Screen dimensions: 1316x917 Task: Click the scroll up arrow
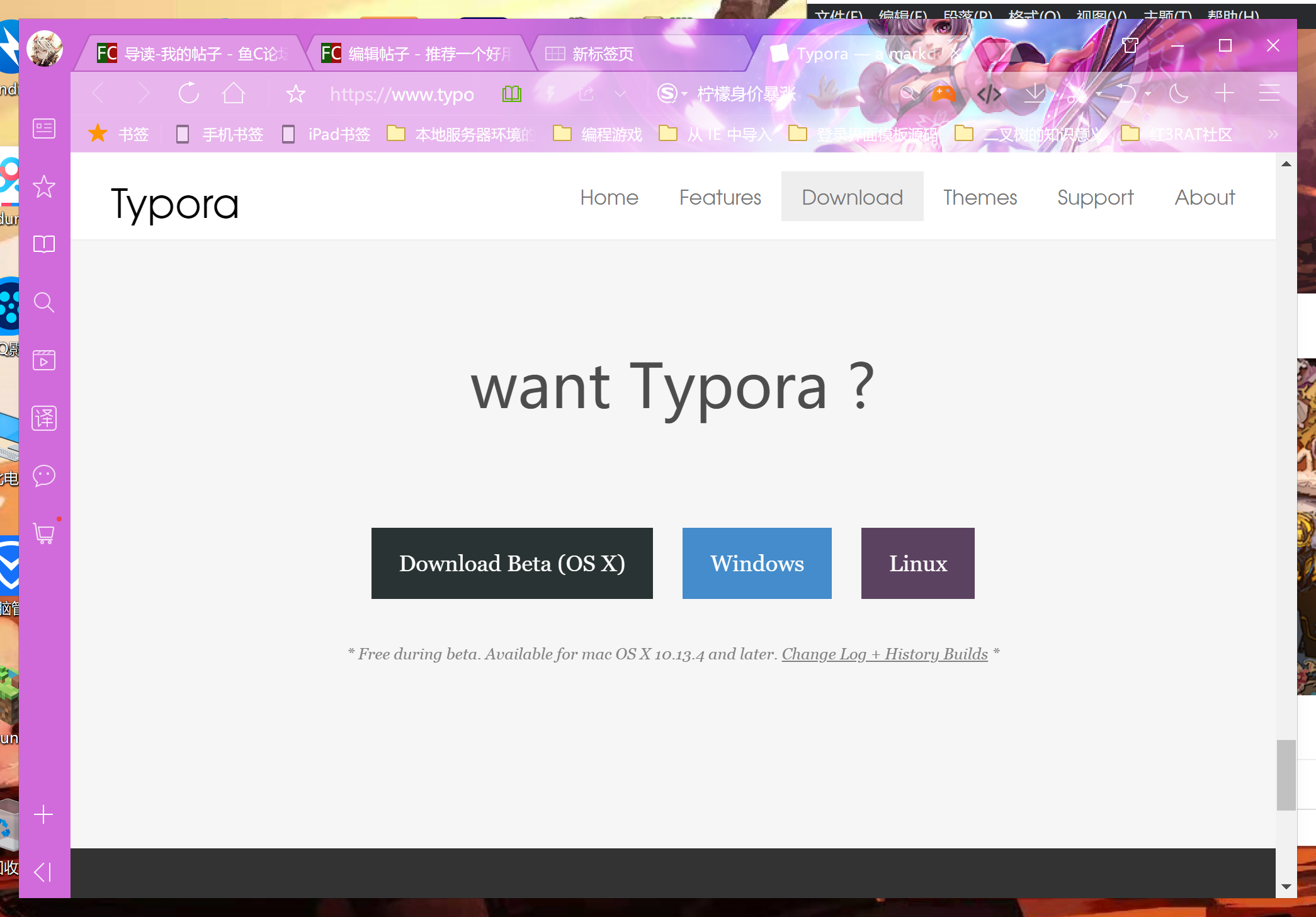pyautogui.click(x=1286, y=164)
